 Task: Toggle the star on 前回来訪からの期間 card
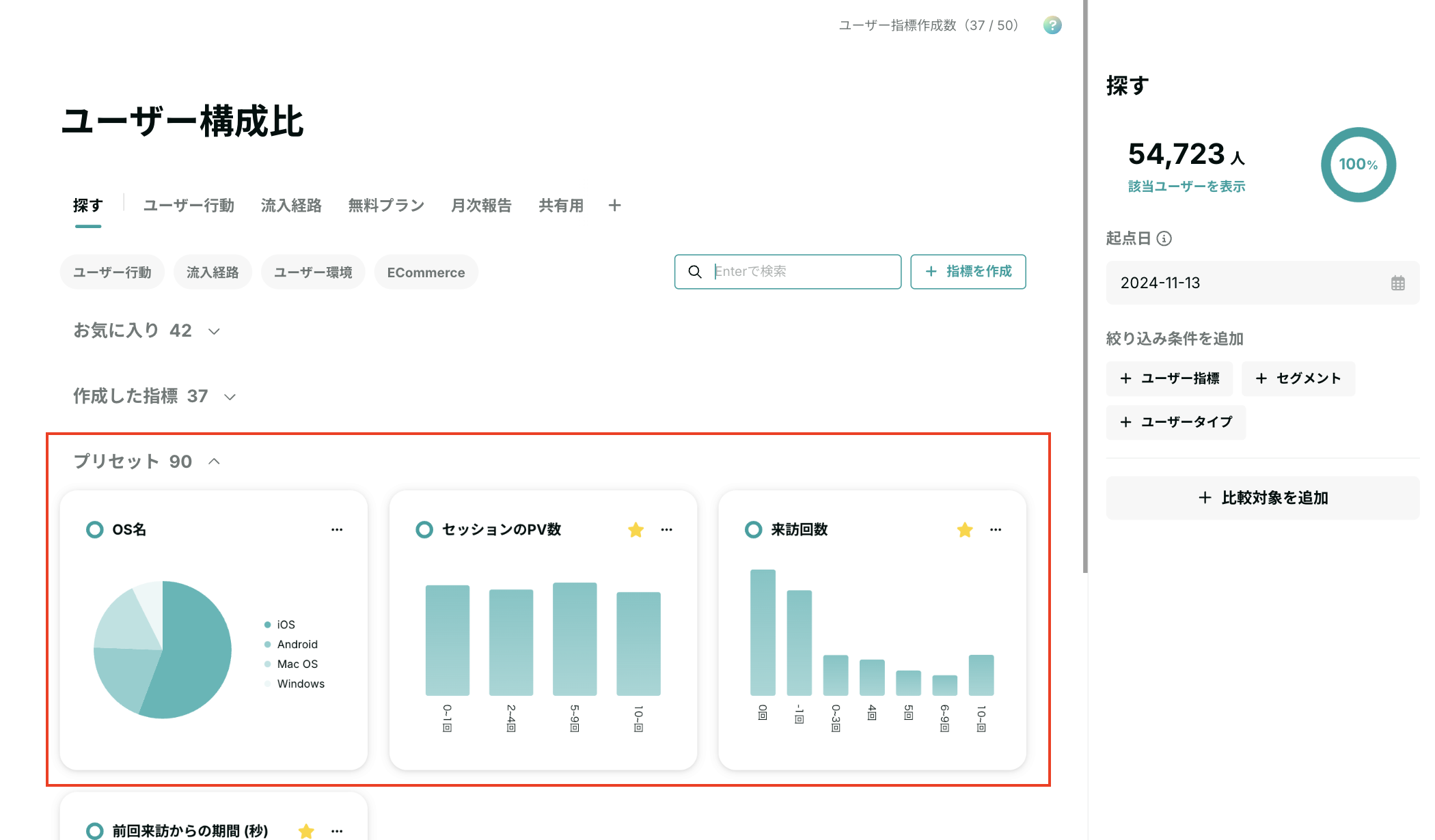point(306,831)
